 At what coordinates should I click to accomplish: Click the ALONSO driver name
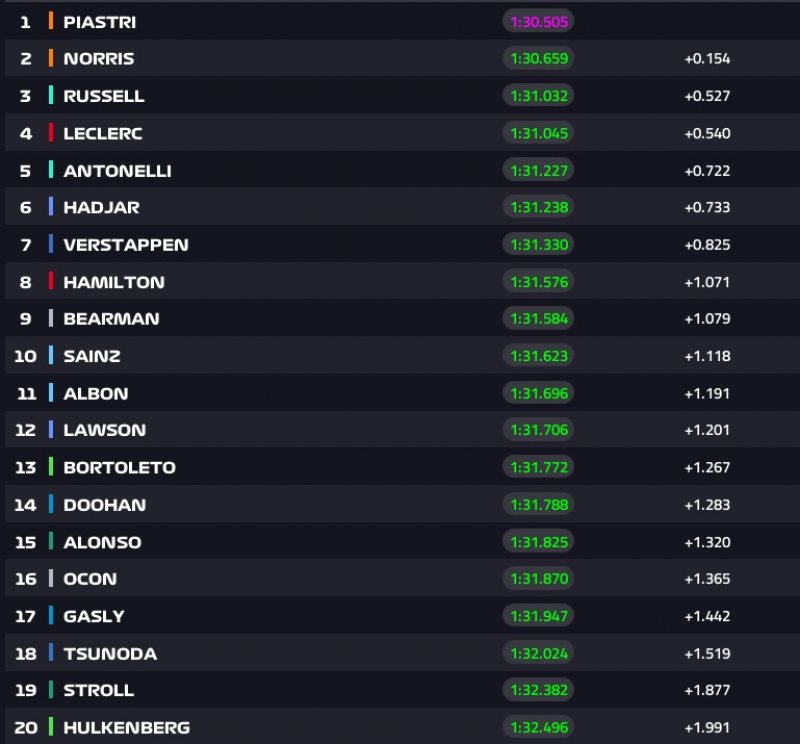102,542
